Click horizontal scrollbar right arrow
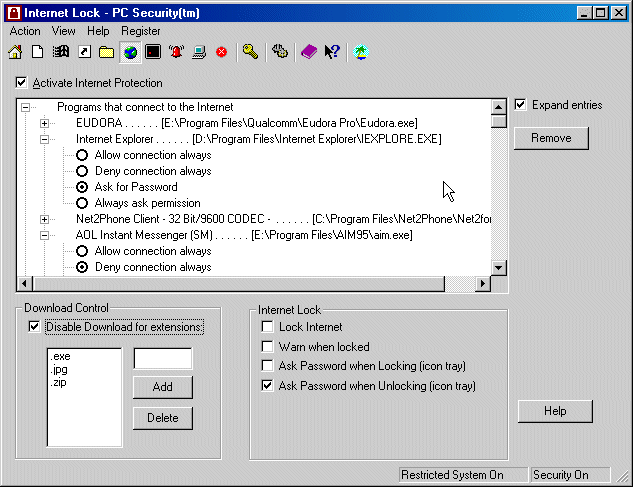Screen dimensions: 633x487 click(482, 283)
